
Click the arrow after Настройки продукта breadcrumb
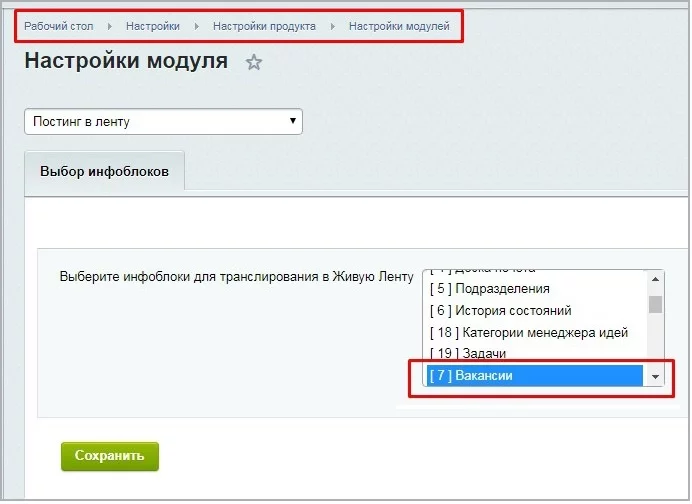(x=333, y=25)
